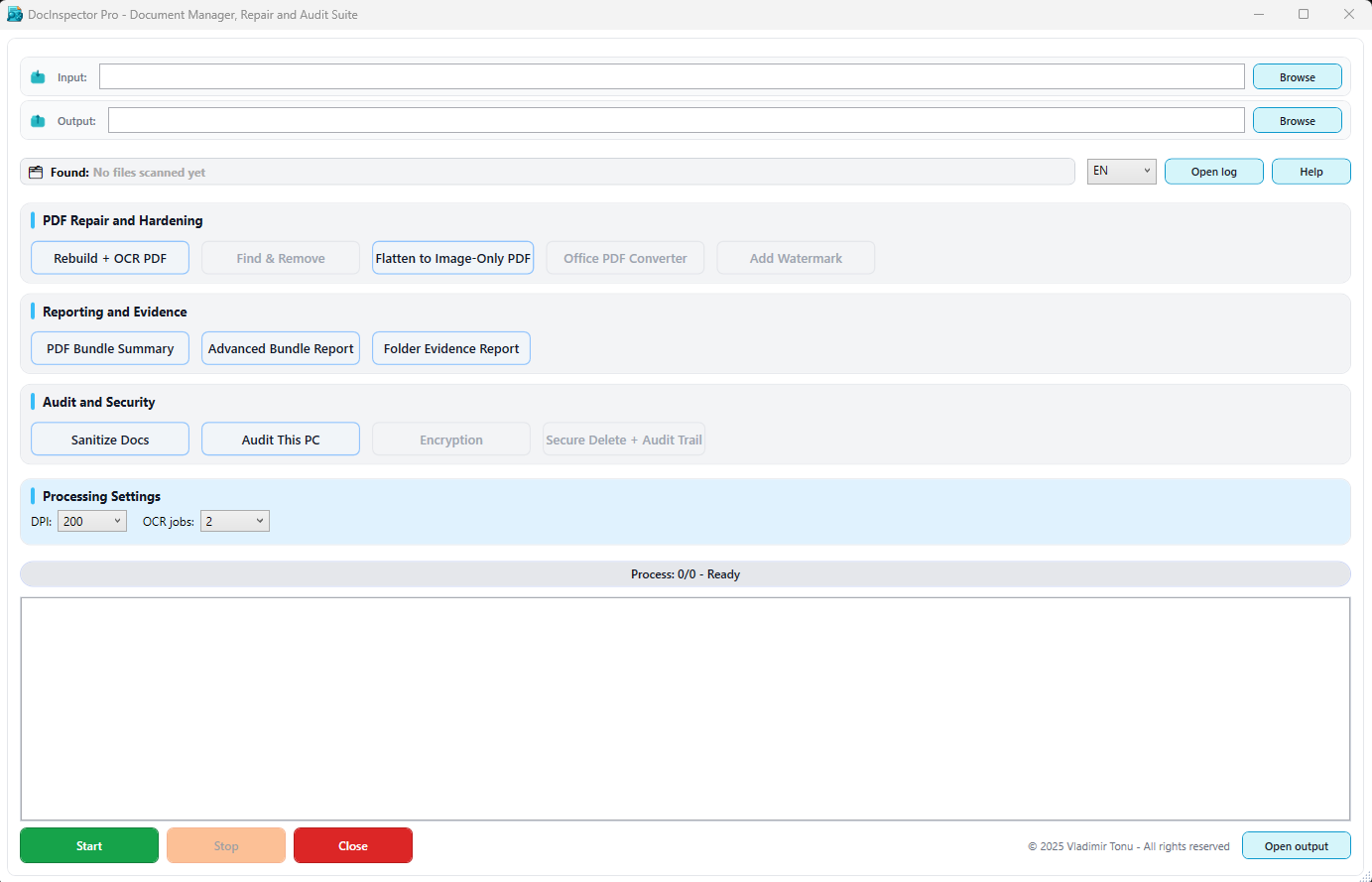Image resolution: width=1372 pixels, height=882 pixels.
Task: Launch Audit This PC
Action: [280, 439]
